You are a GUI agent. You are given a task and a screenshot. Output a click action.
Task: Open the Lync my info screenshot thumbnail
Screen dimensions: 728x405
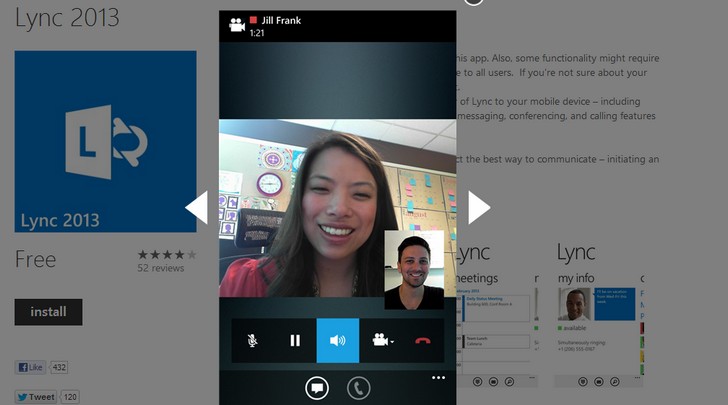click(x=598, y=314)
